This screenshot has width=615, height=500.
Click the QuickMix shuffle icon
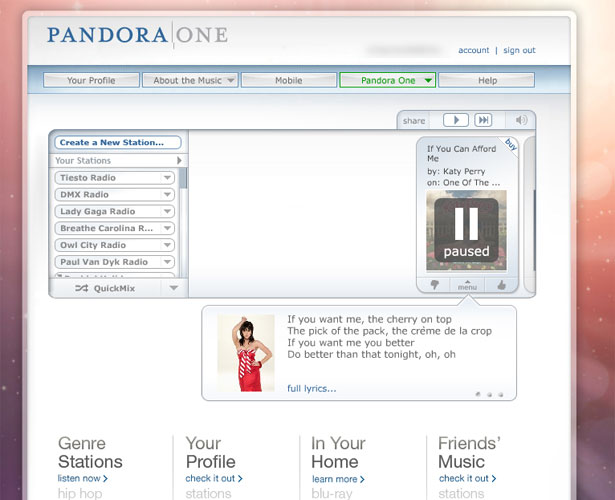tap(82, 288)
